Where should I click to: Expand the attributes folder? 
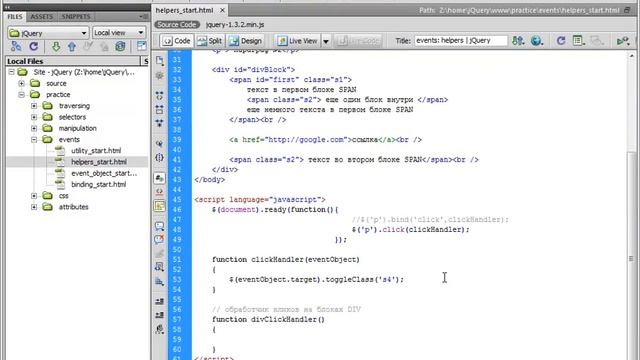pos(34,207)
